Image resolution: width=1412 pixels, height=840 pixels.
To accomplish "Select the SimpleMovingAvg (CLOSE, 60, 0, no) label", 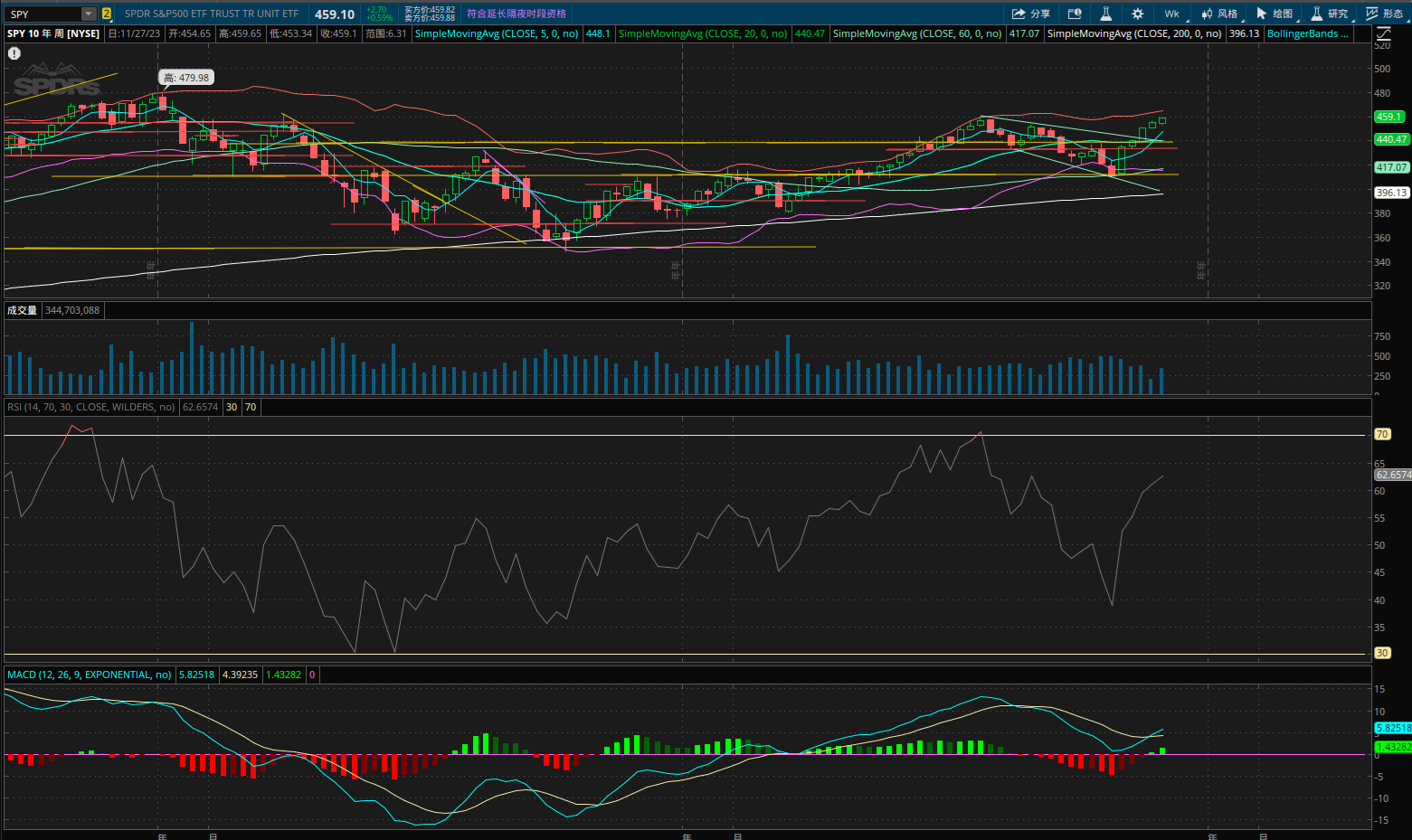I will [917, 33].
